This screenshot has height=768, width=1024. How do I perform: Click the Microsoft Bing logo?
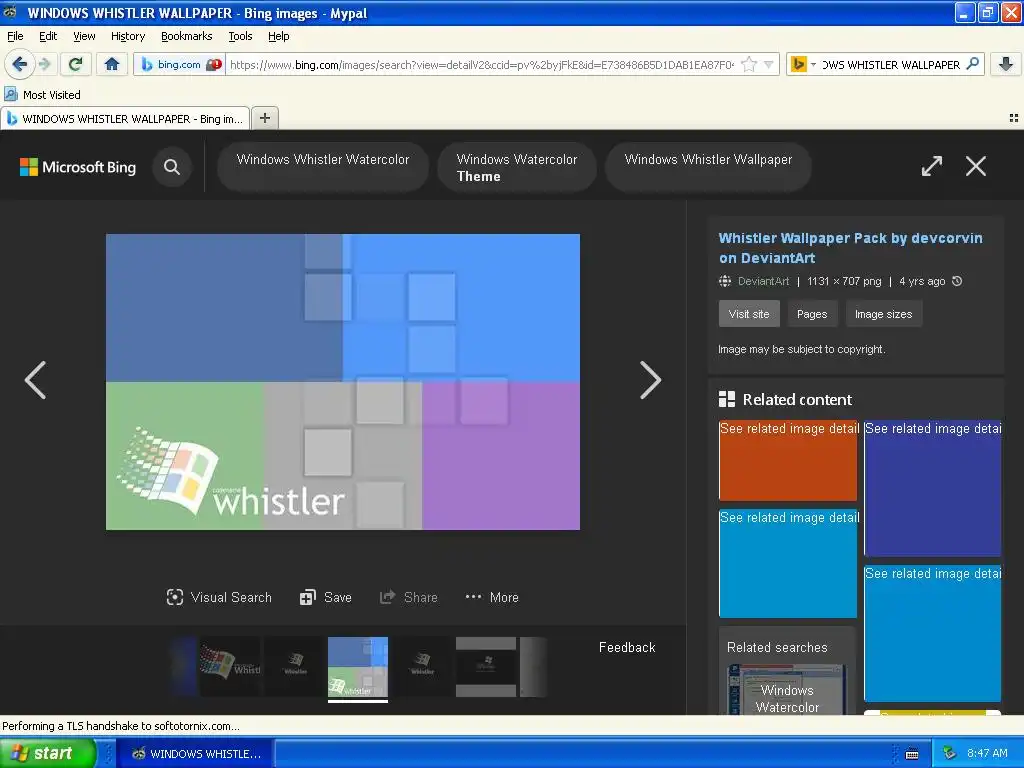78,167
